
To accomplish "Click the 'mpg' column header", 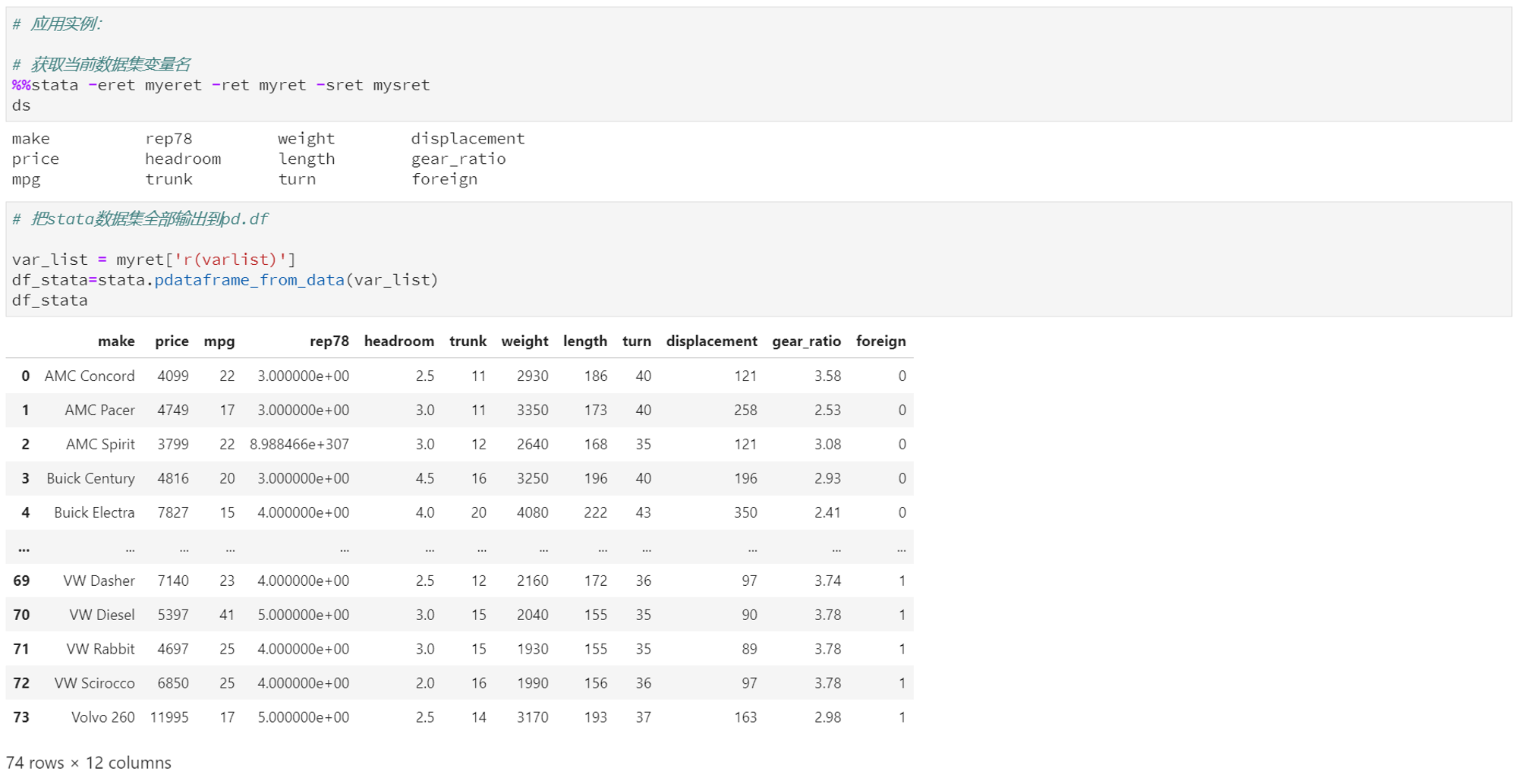I will (219, 342).
